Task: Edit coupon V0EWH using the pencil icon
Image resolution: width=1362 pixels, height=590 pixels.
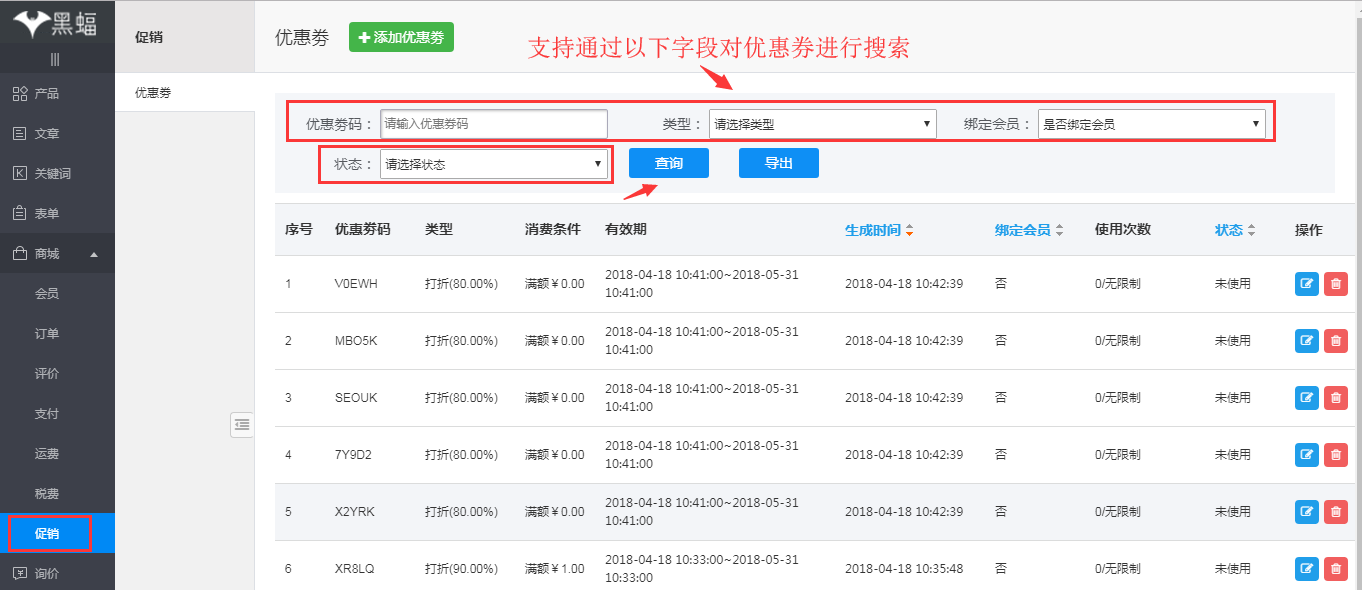Action: pos(1306,284)
